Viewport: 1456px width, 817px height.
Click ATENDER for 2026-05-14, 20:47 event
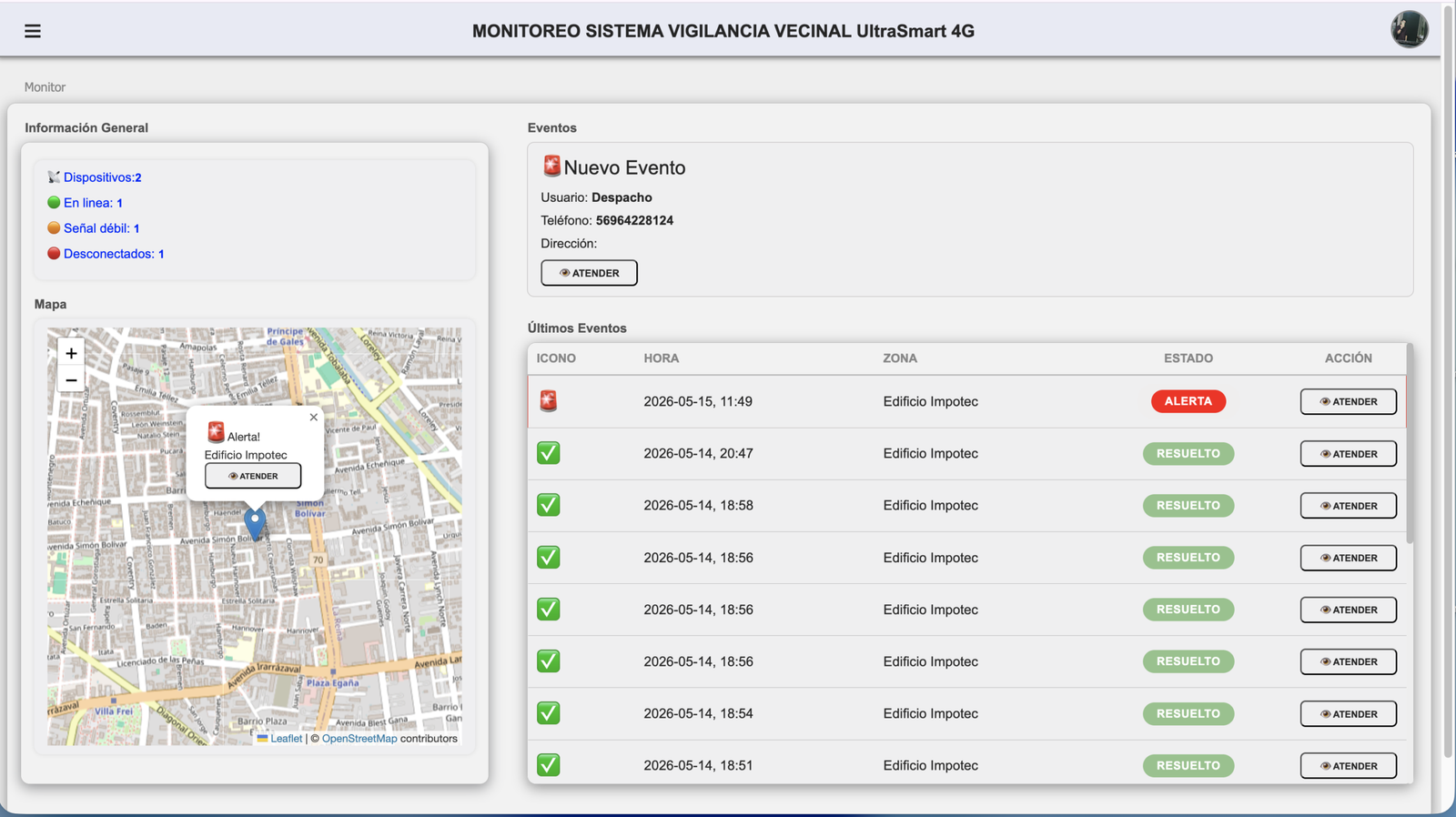(1349, 453)
